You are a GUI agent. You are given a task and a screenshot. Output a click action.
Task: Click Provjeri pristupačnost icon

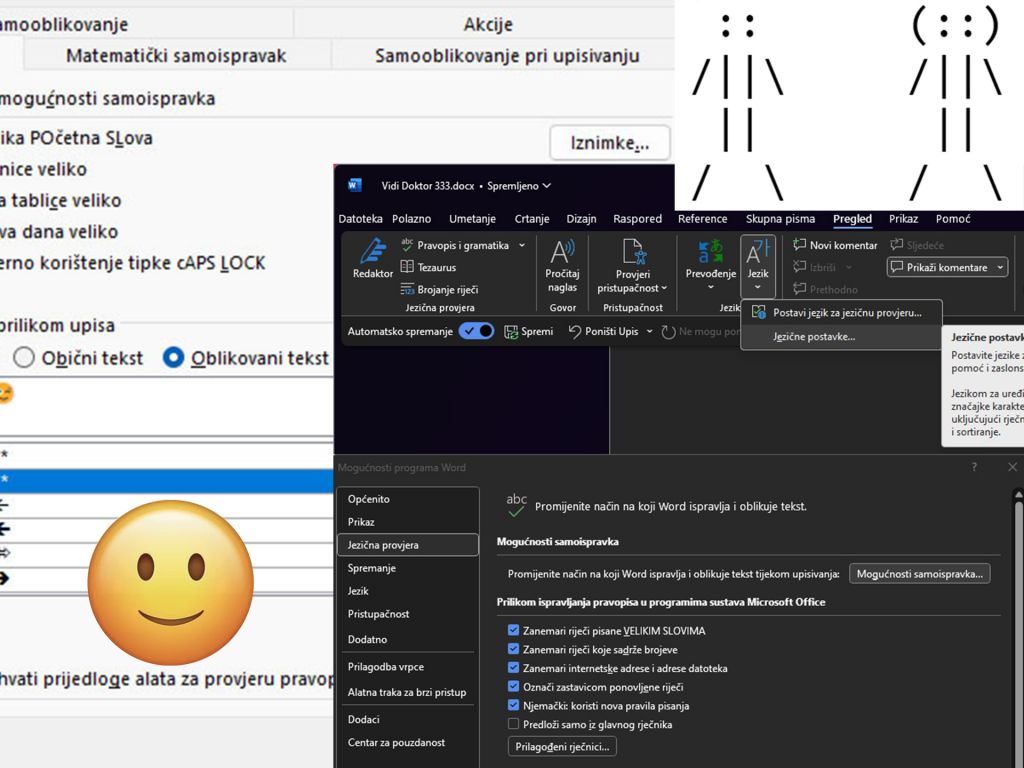pyautogui.click(x=633, y=251)
